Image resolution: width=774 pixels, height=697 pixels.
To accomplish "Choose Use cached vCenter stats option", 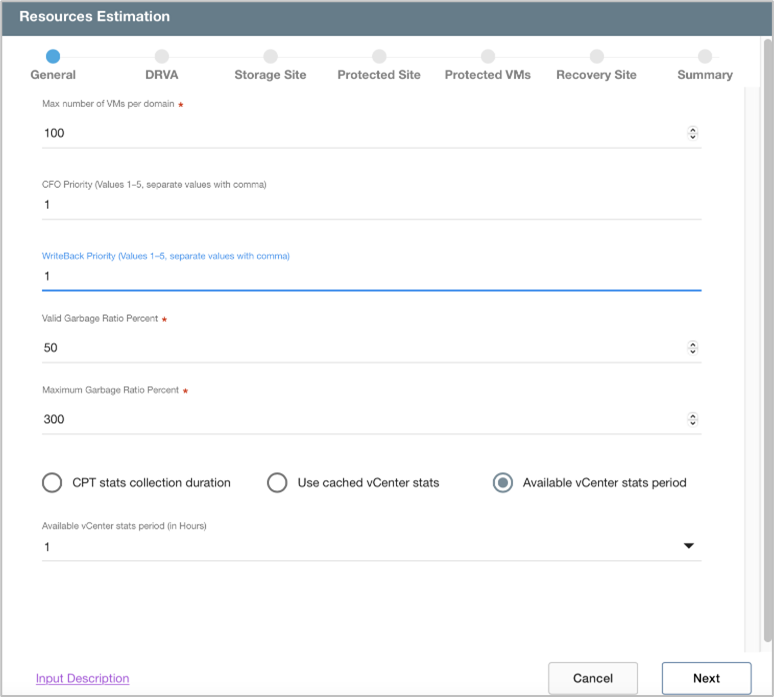I will coord(277,483).
